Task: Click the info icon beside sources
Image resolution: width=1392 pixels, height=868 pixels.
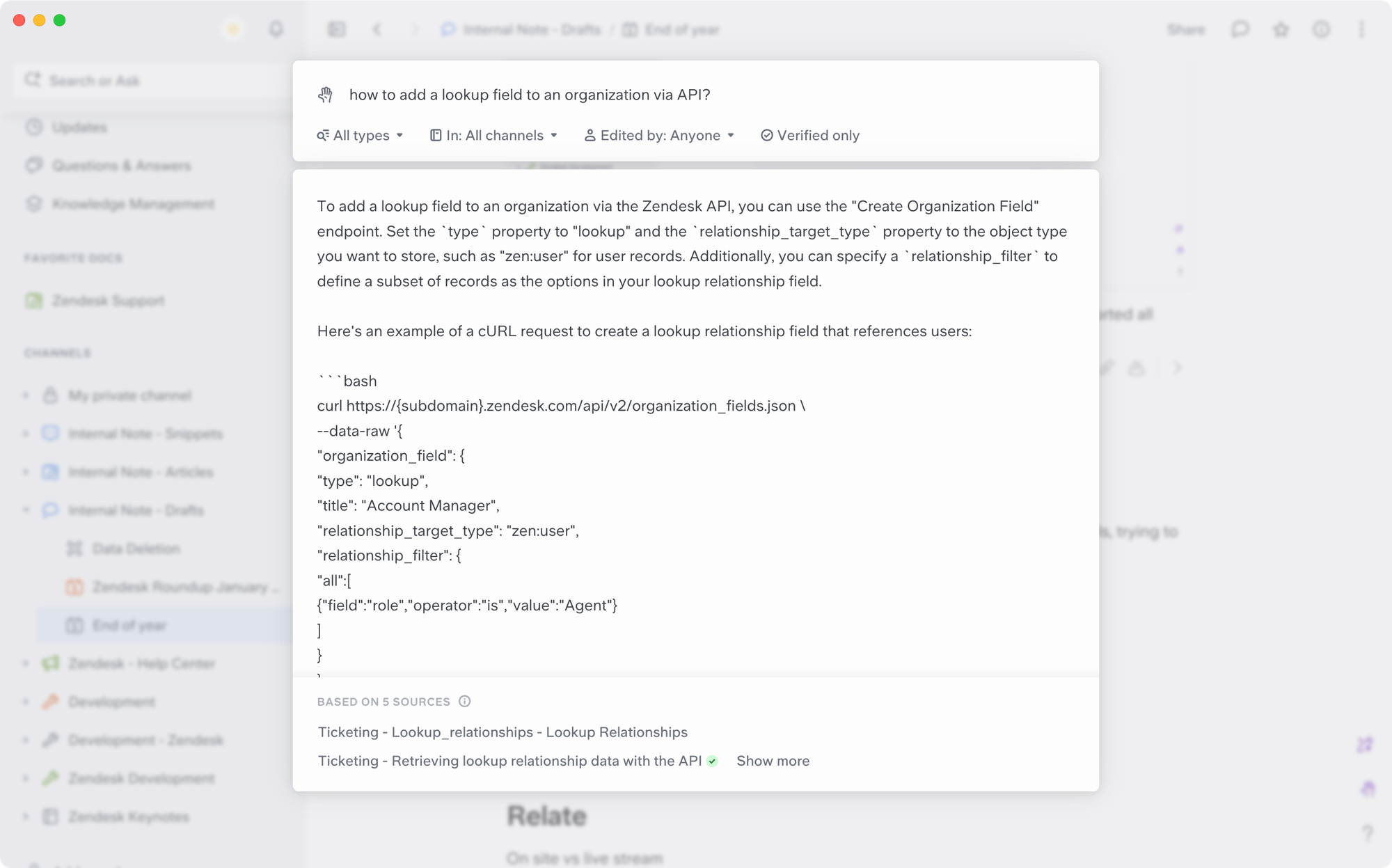Action: click(465, 702)
